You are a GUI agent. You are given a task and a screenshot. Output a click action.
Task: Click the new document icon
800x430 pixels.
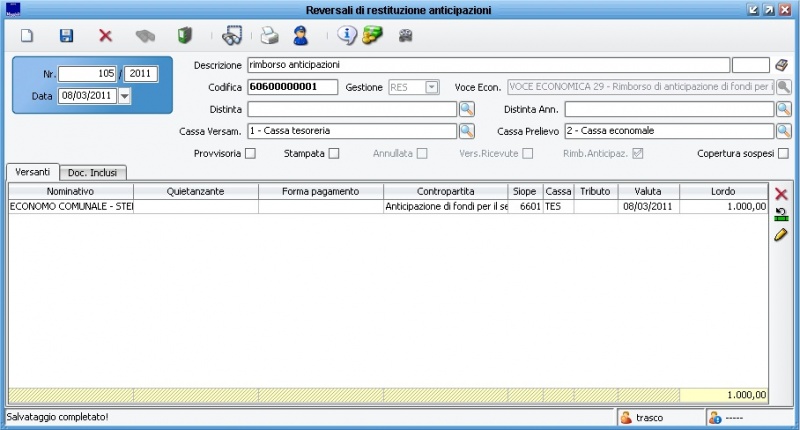pos(28,36)
